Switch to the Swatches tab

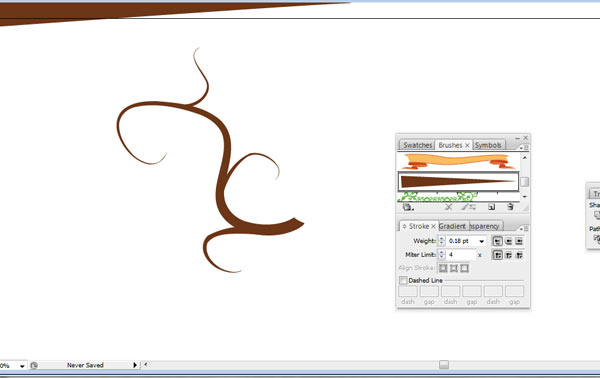417,145
